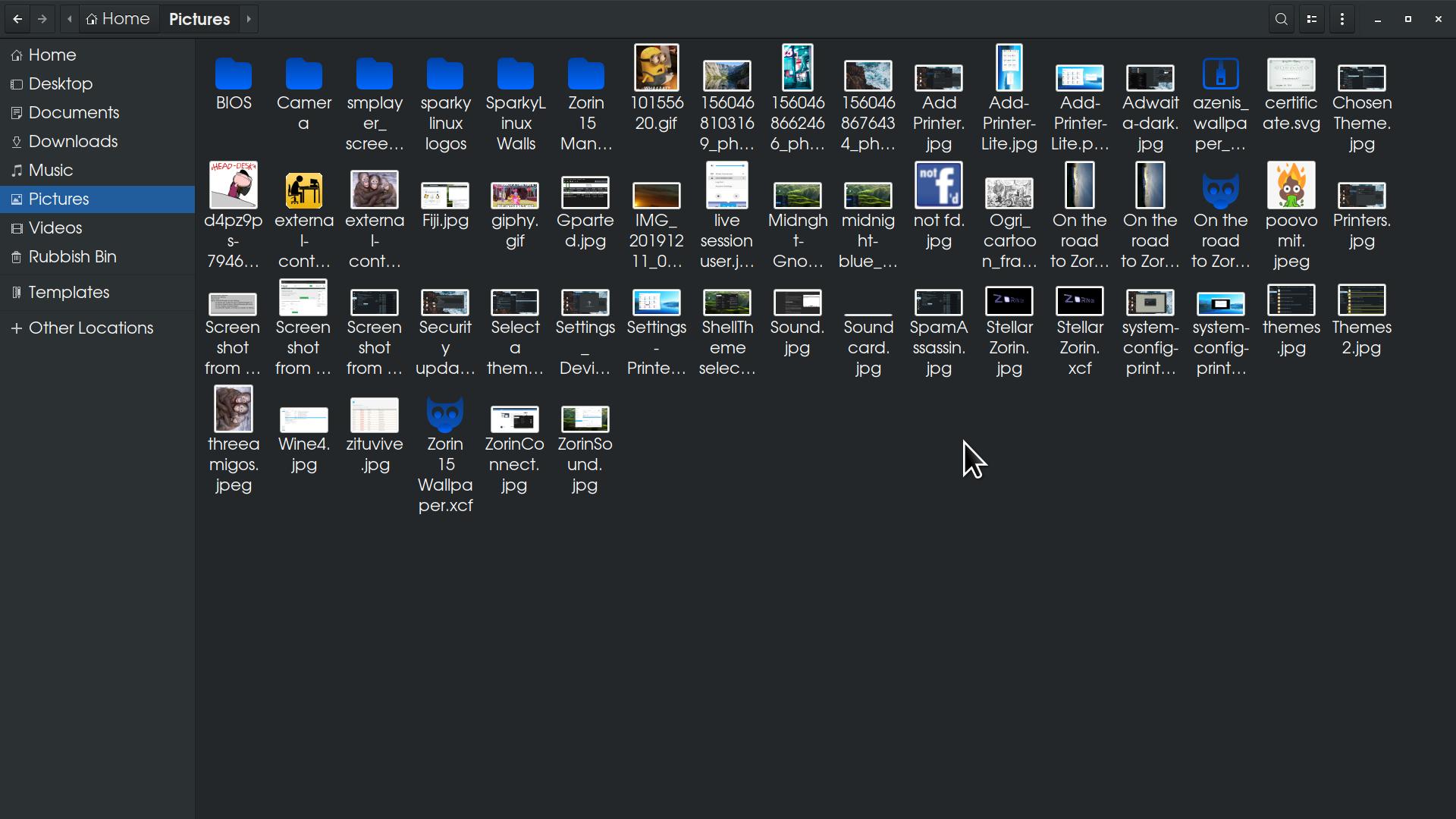The image size is (1456, 819).
Task: Select the poovomit.jpeg image
Action: coord(1291,185)
